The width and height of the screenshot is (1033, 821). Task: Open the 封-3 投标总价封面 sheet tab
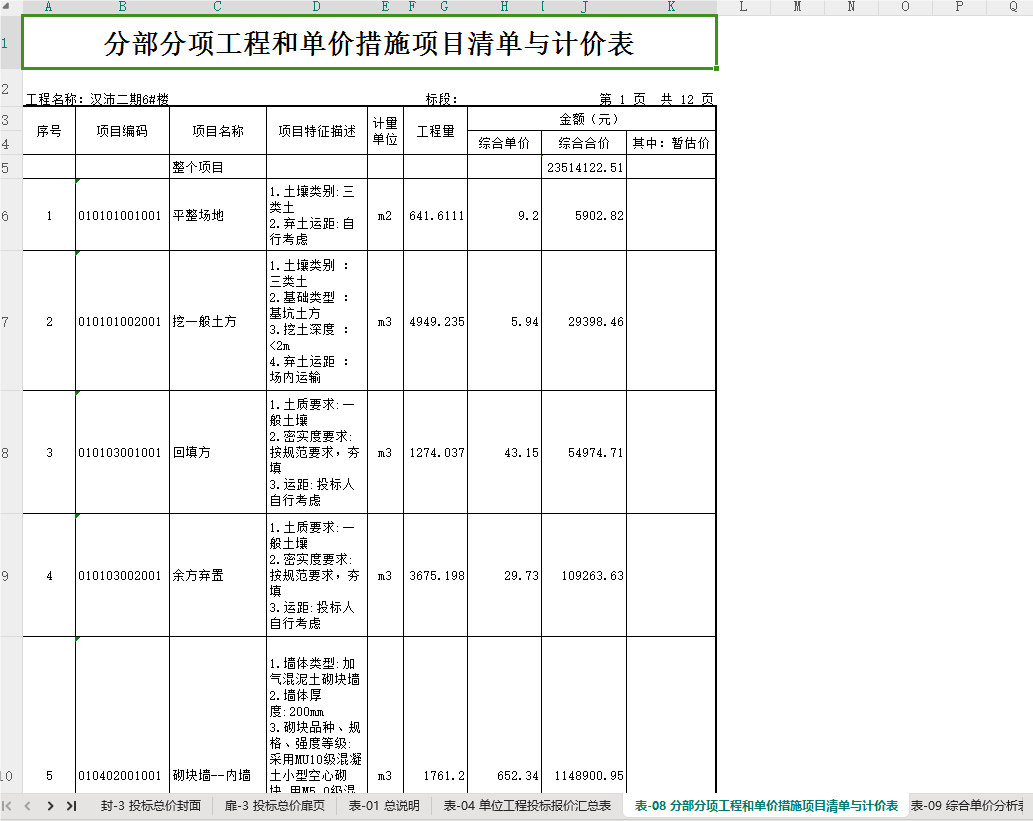(x=151, y=805)
